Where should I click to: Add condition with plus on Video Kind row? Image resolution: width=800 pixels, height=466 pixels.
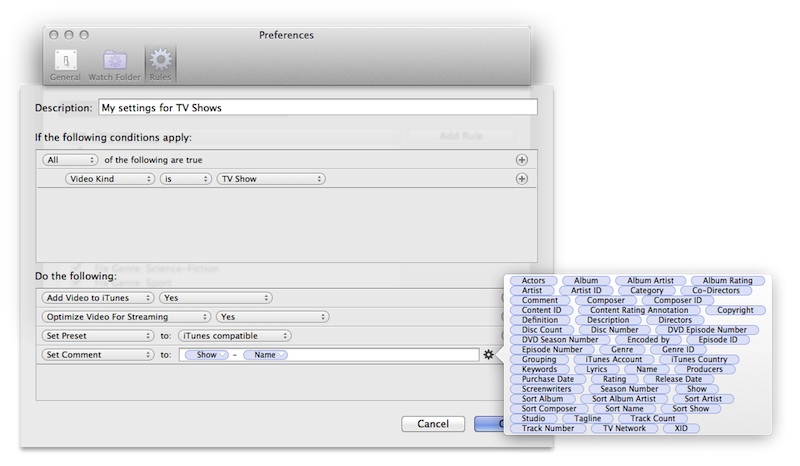(521, 179)
